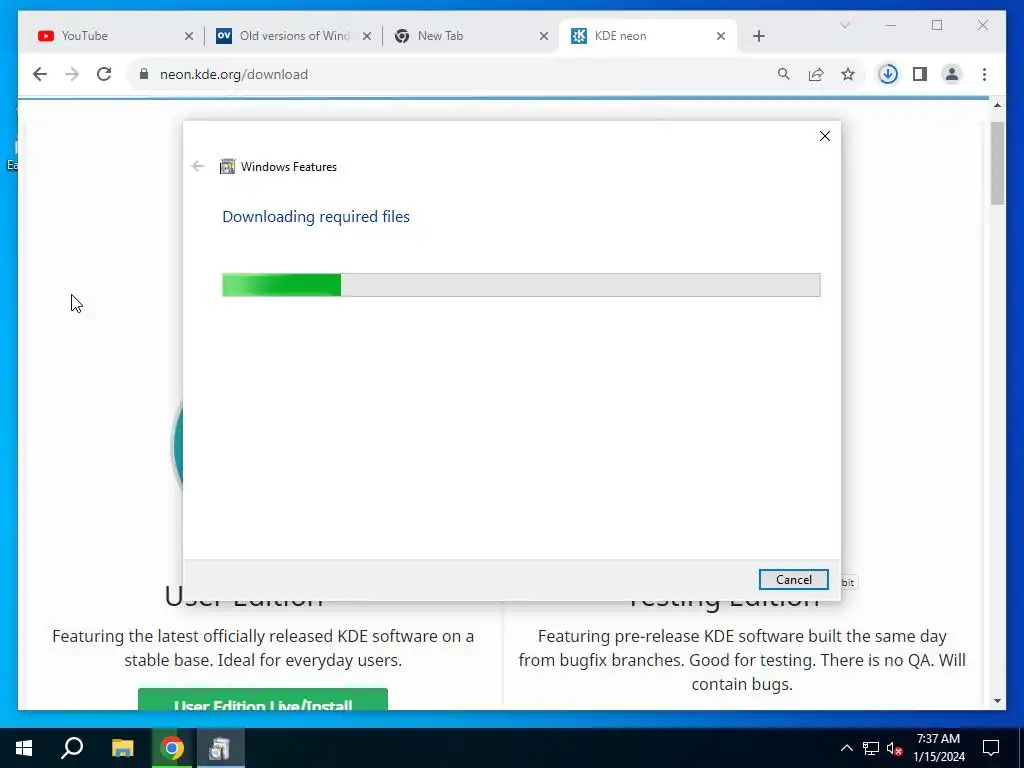
Task: Open File Explorer from taskbar
Action: 122,748
